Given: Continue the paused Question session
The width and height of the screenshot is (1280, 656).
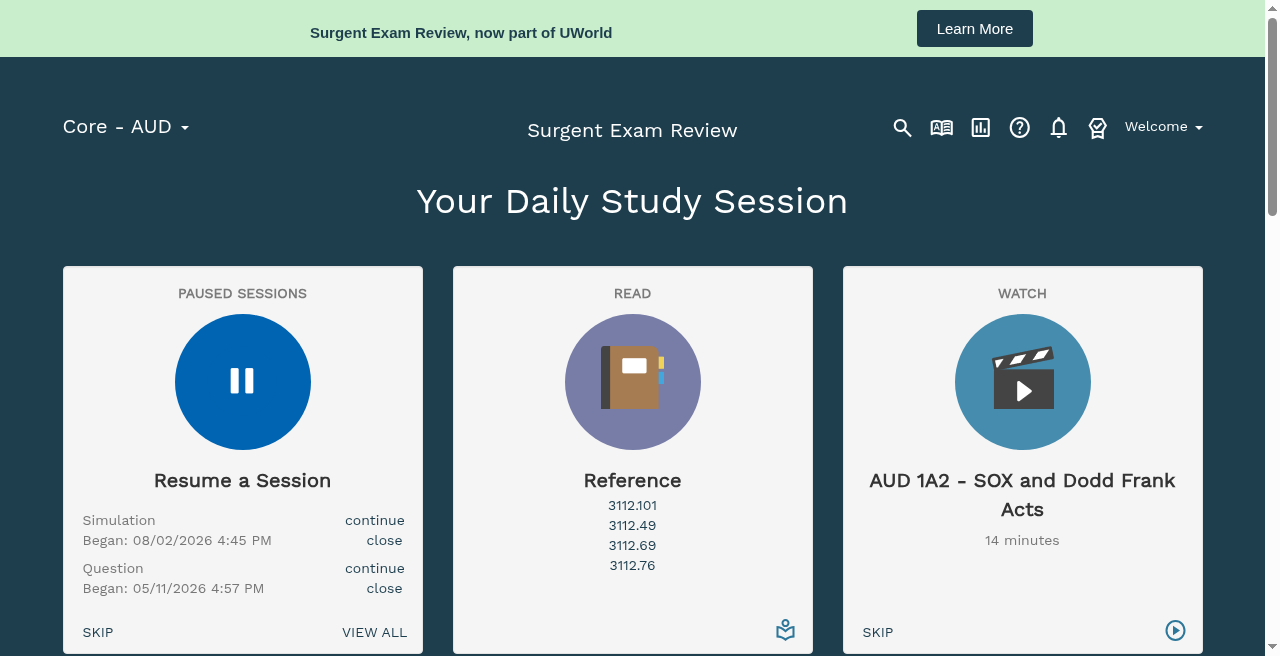Looking at the screenshot, I should pyautogui.click(x=374, y=569).
